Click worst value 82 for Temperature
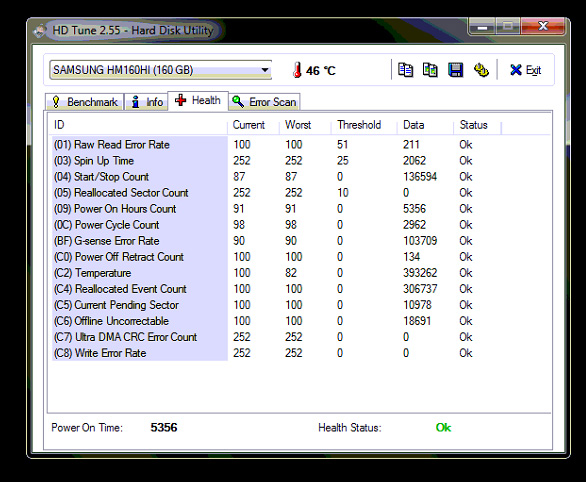Image resolution: width=586 pixels, height=482 pixels. coord(291,273)
